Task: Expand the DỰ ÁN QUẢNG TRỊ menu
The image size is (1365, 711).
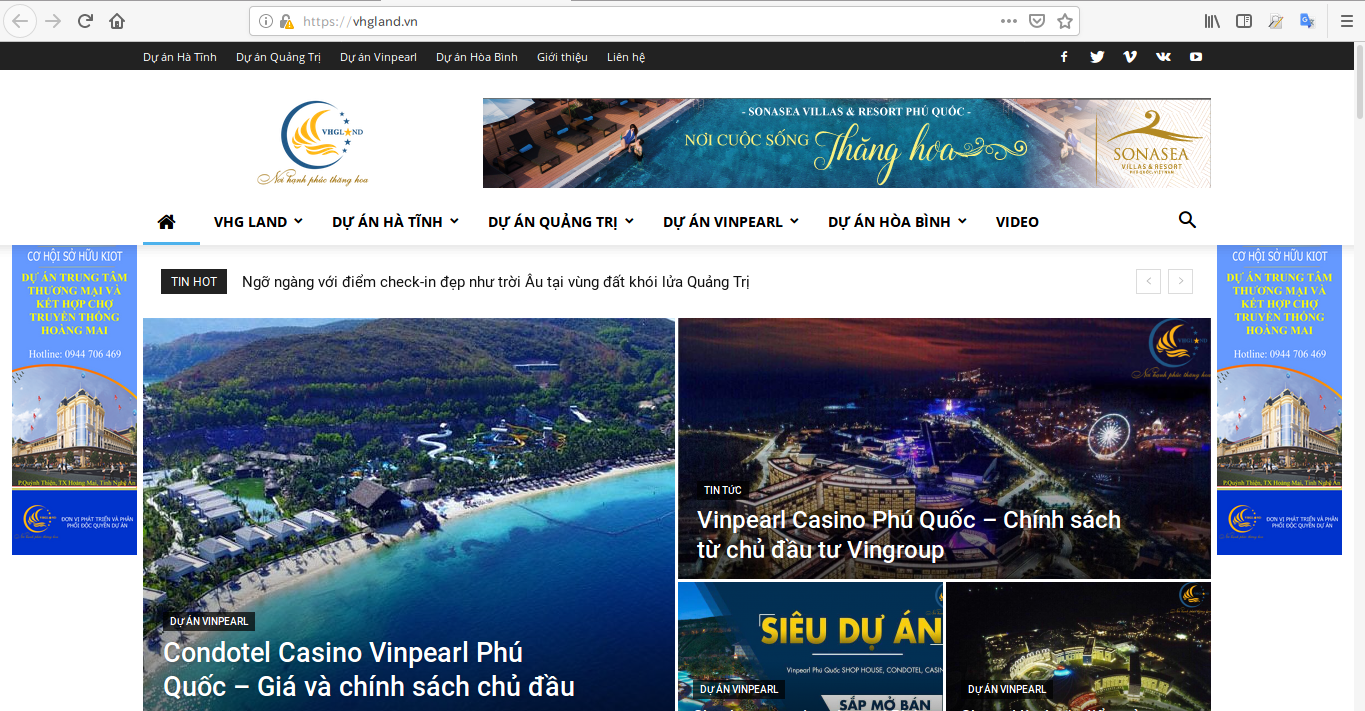Action: click(561, 222)
